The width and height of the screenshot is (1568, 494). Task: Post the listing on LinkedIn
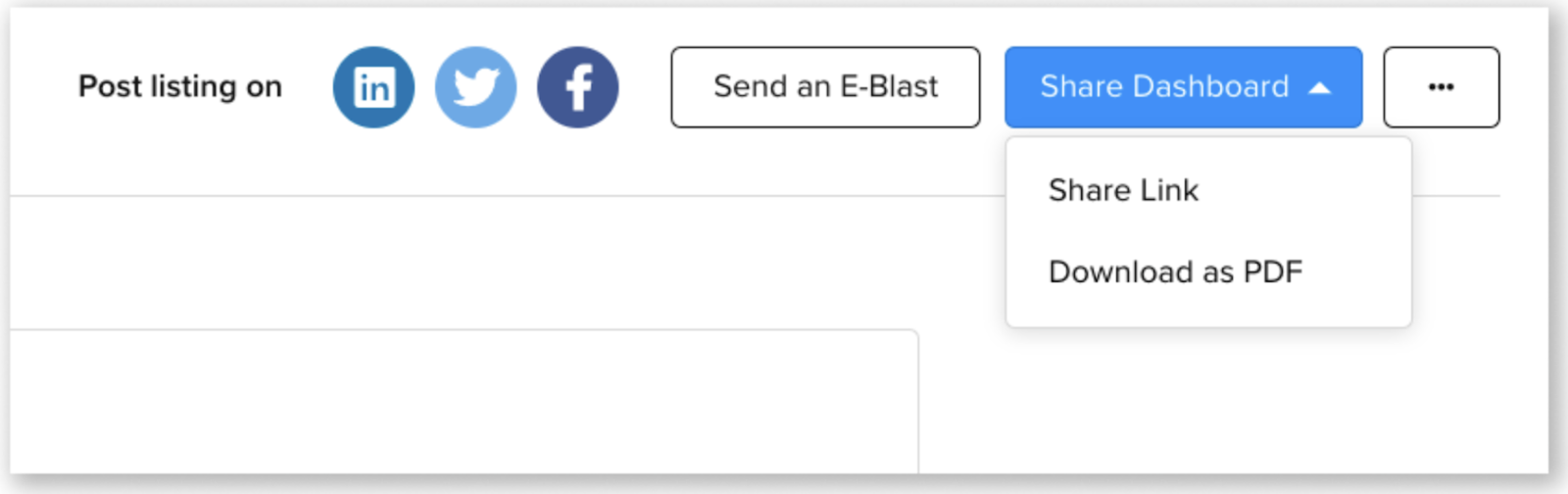(x=373, y=87)
